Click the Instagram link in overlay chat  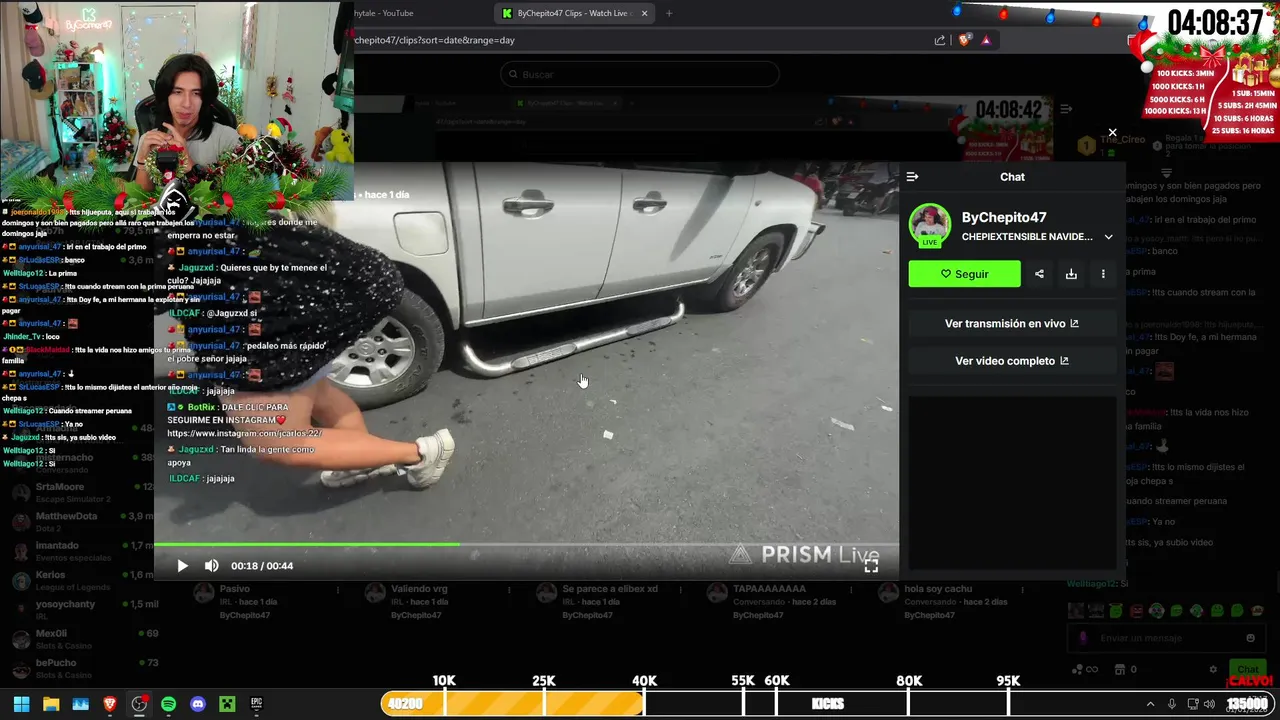click(x=244, y=433)
